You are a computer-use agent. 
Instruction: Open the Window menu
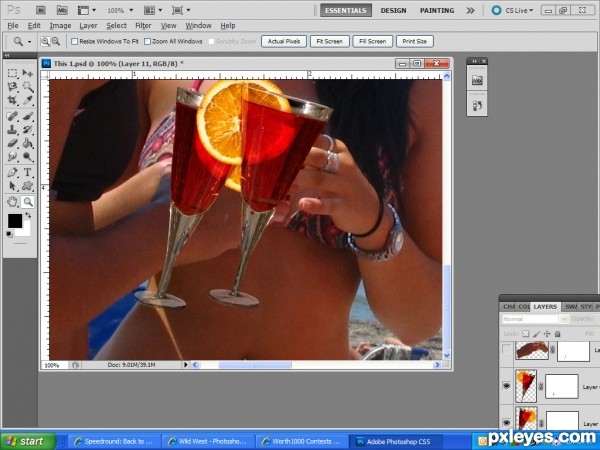(x=198, y=26)
